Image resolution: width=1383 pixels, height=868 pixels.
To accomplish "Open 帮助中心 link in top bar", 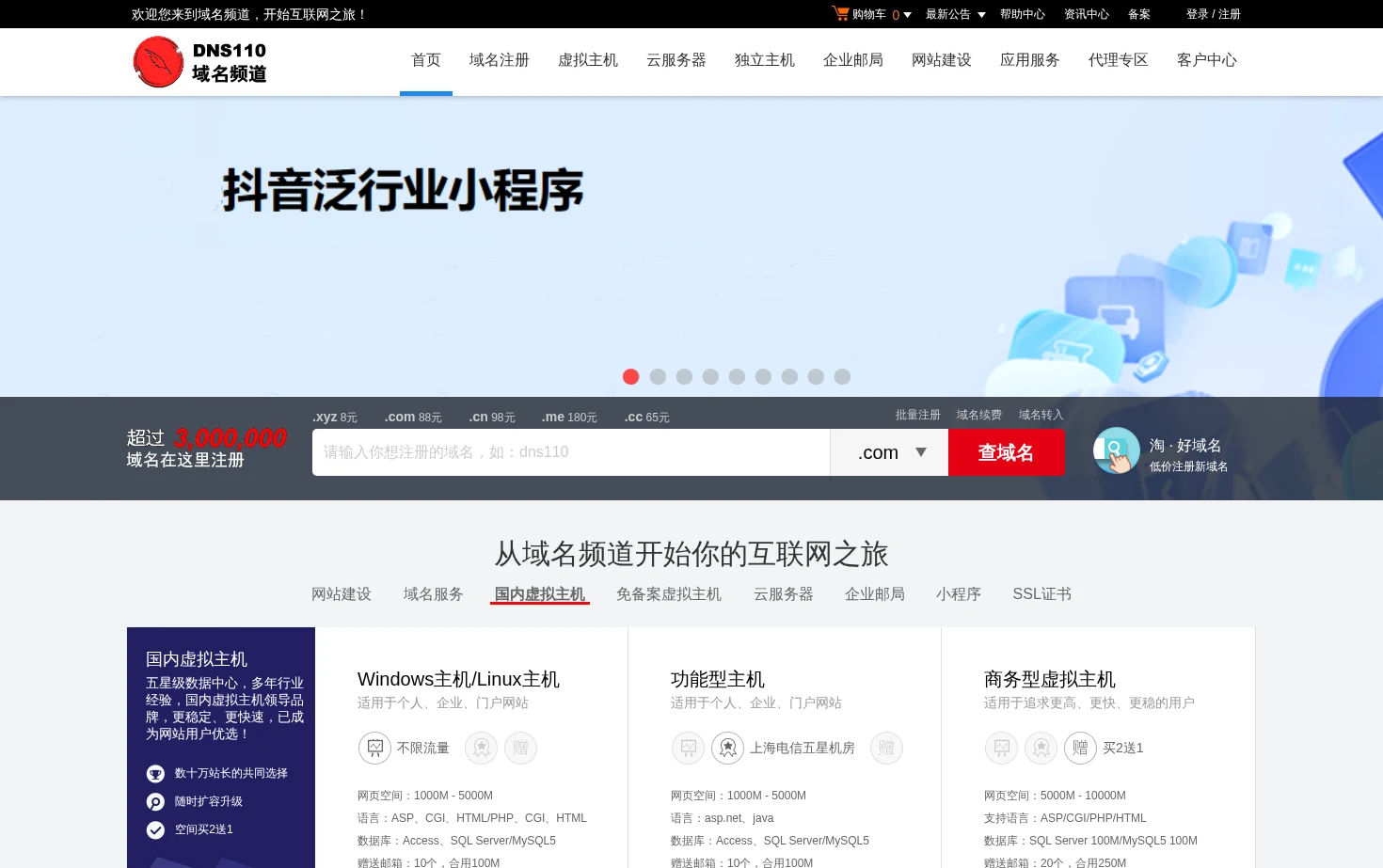I will point(1023,14).
